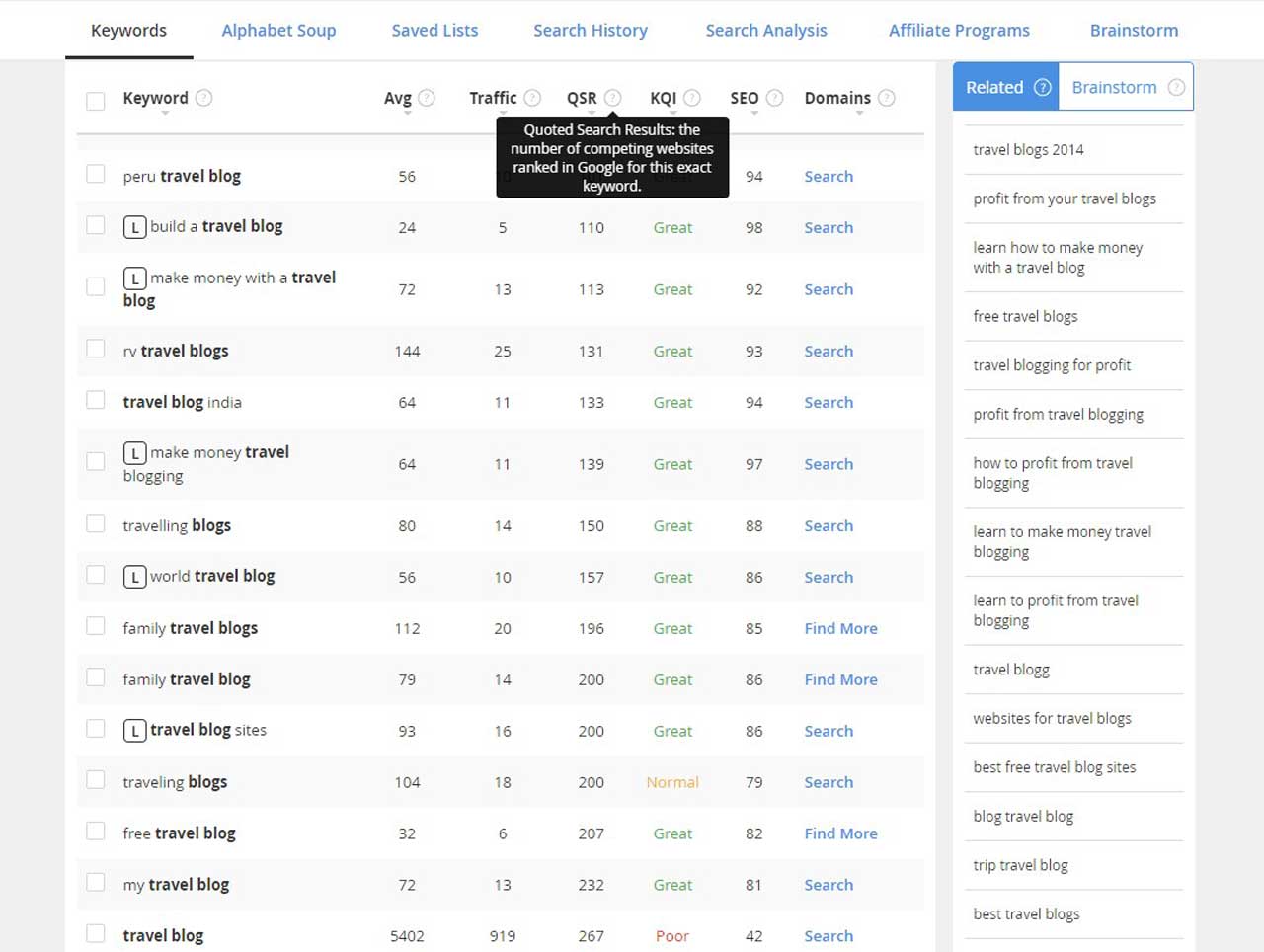Sort by the Domains column arrow
The width and height of the screenshot is (1264, 952).
(859, 114)
